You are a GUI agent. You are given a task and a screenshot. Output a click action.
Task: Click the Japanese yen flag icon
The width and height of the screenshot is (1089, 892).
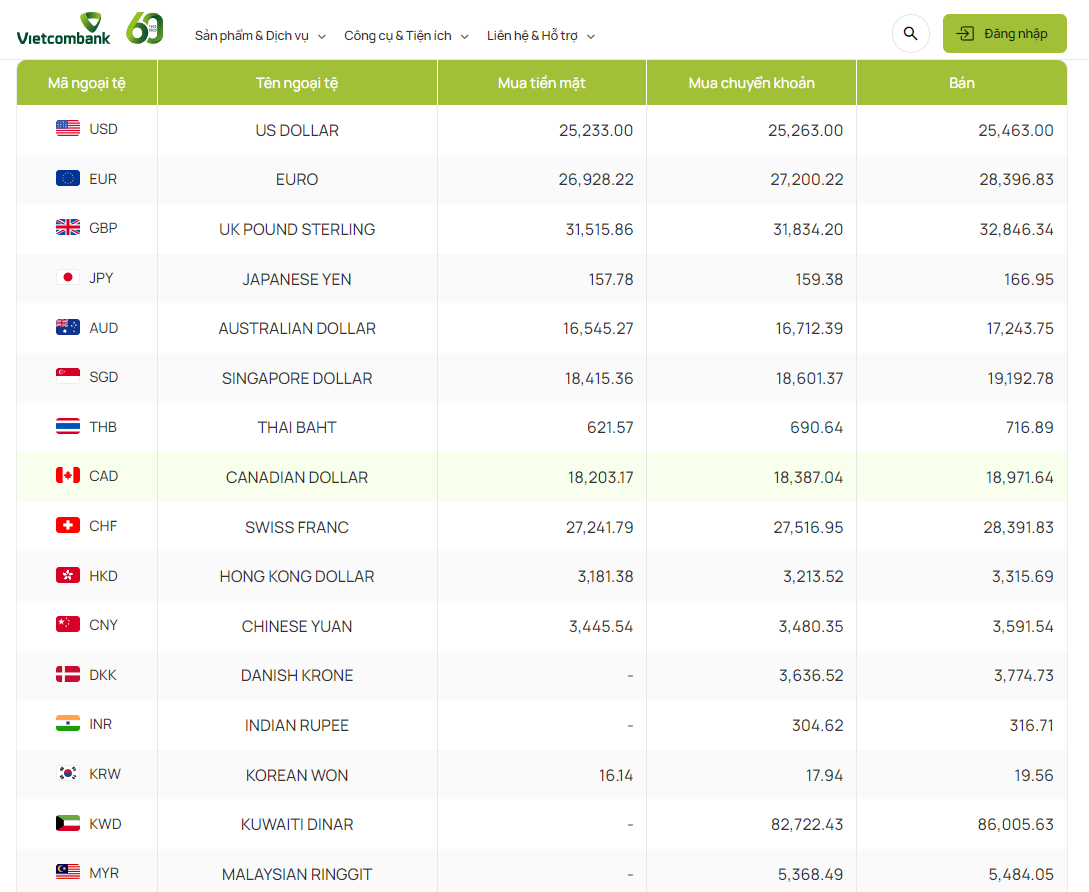pyautogui.click(x=68, y=278)
